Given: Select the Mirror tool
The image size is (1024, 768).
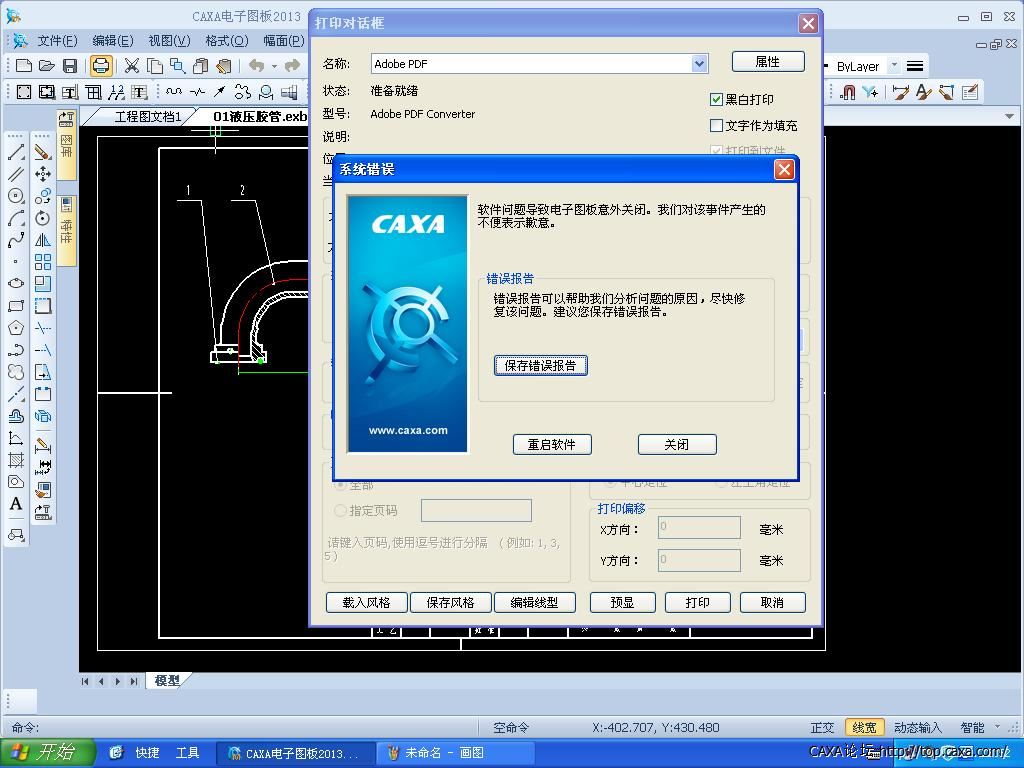Looking at the screenshot, I should tap(43, 240).
